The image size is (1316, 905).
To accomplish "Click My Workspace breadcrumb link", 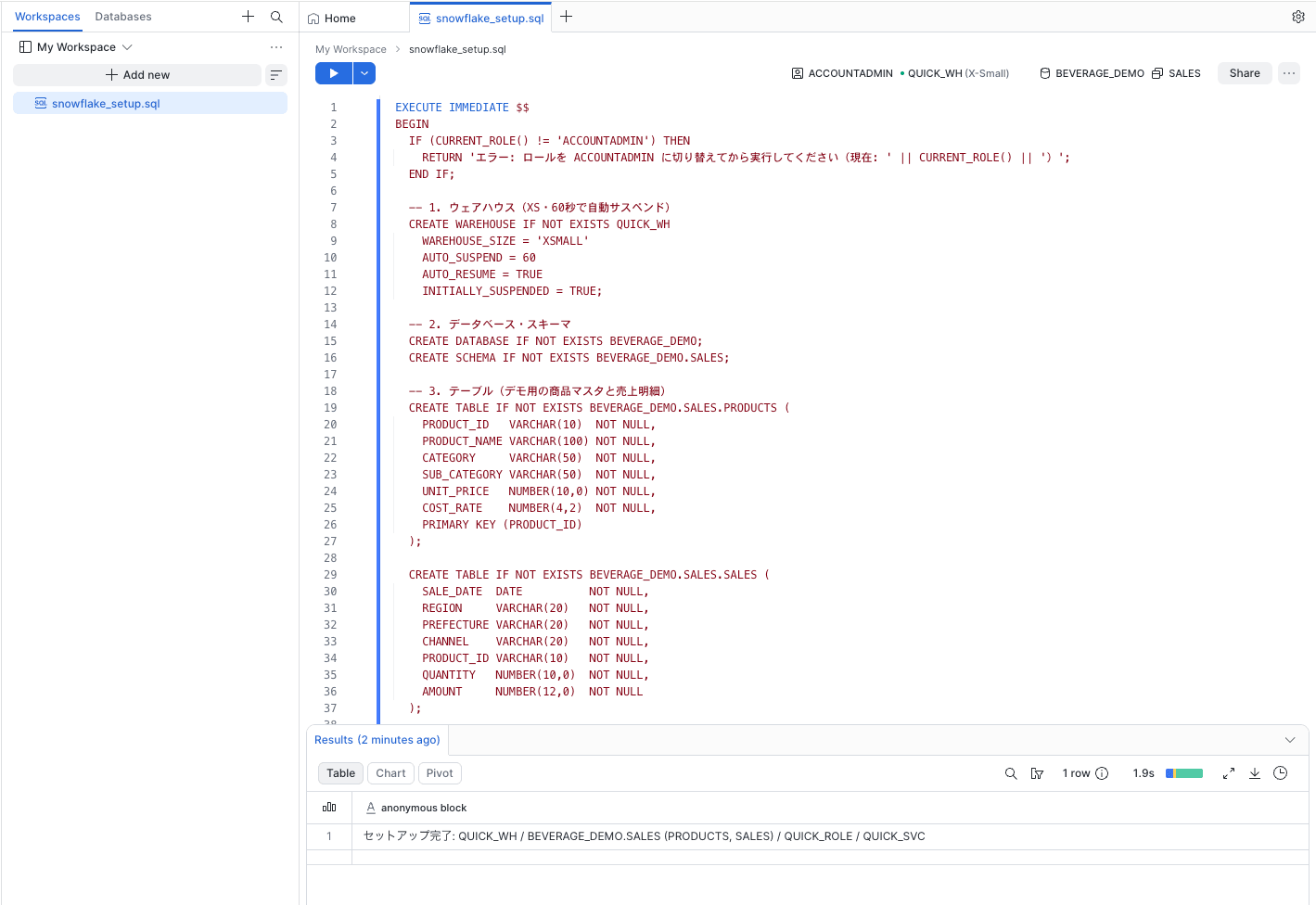I will coord(351,49).
